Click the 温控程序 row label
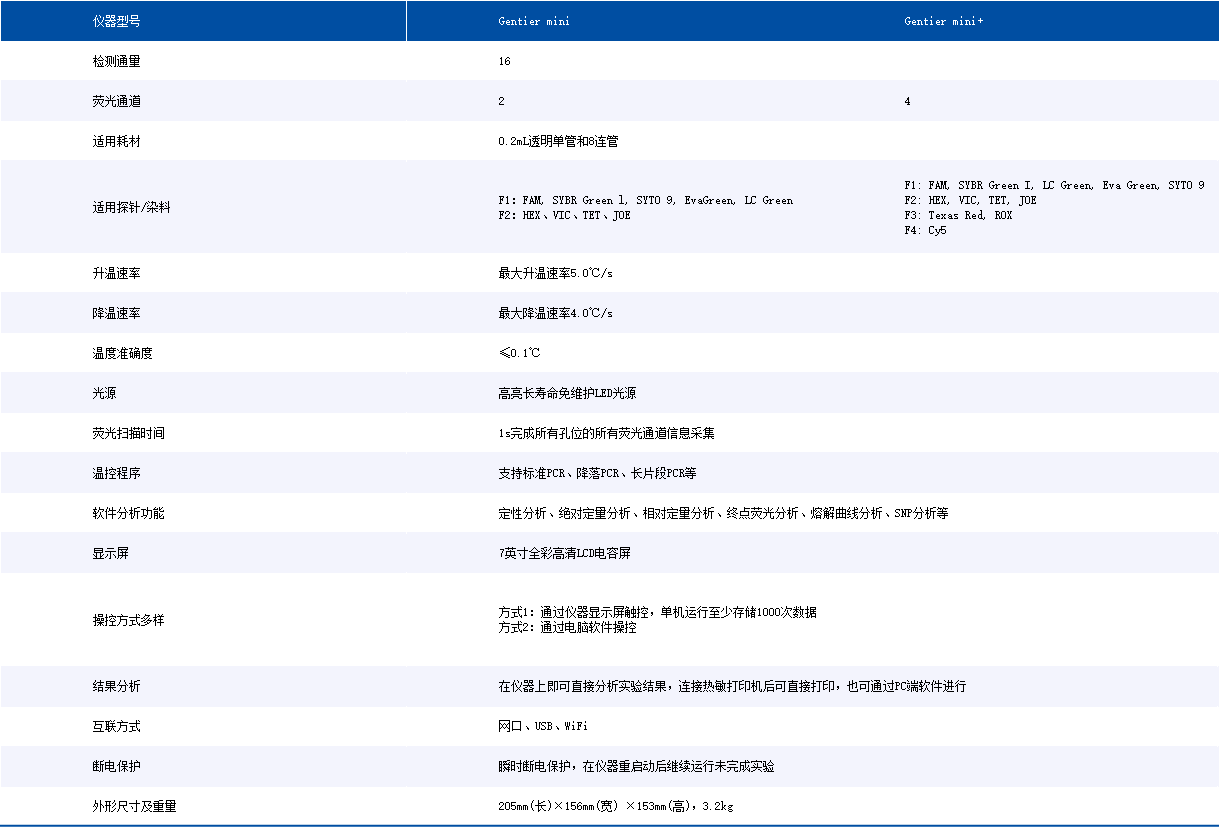 116,473
